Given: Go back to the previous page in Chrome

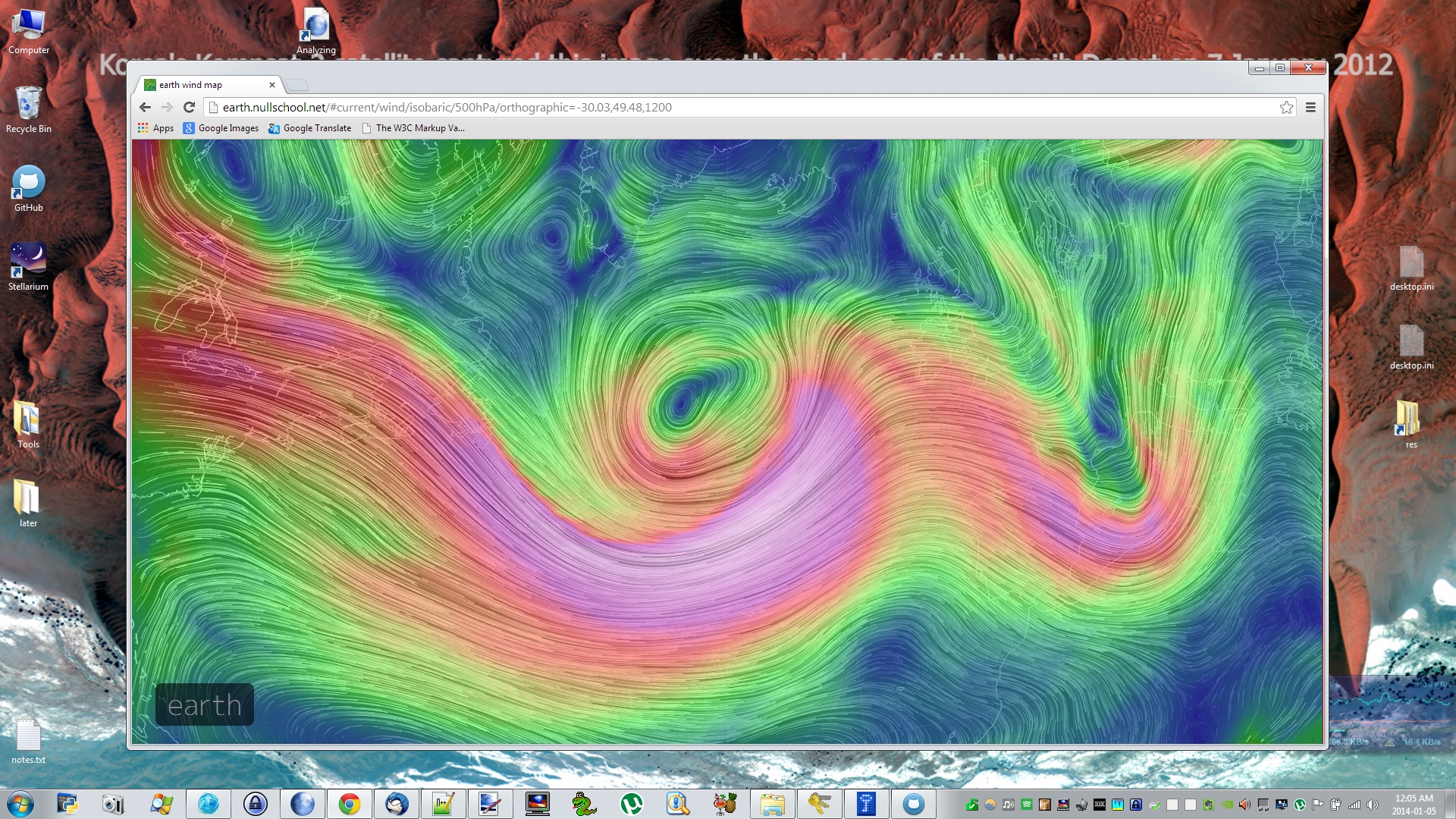Looking at the screenshot, I should (145, 107).
